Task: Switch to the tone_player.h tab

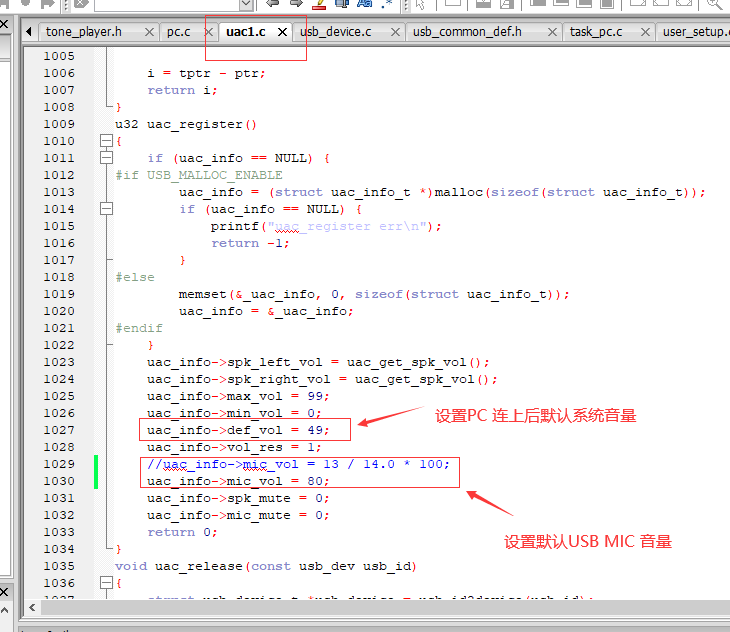Action: click(84, 32)
